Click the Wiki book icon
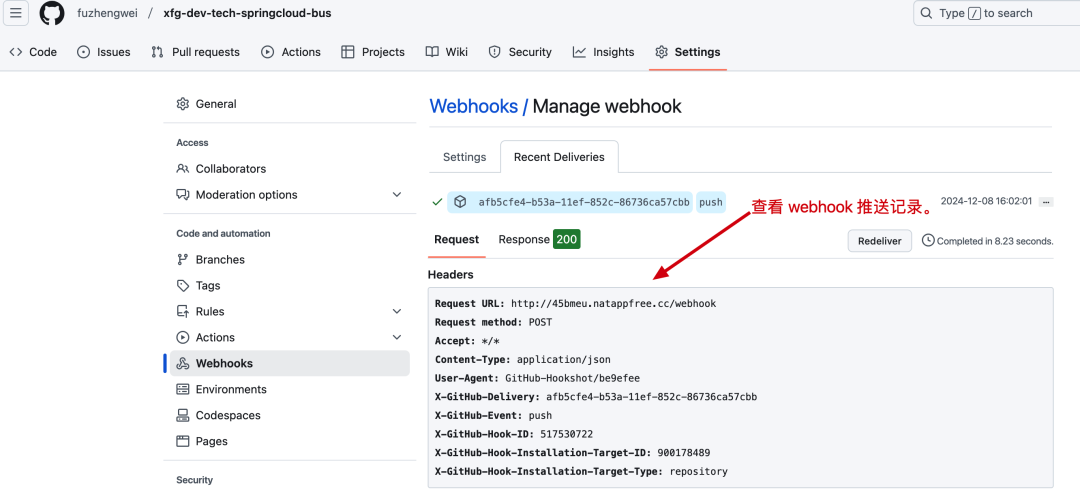 click(432, 52)
